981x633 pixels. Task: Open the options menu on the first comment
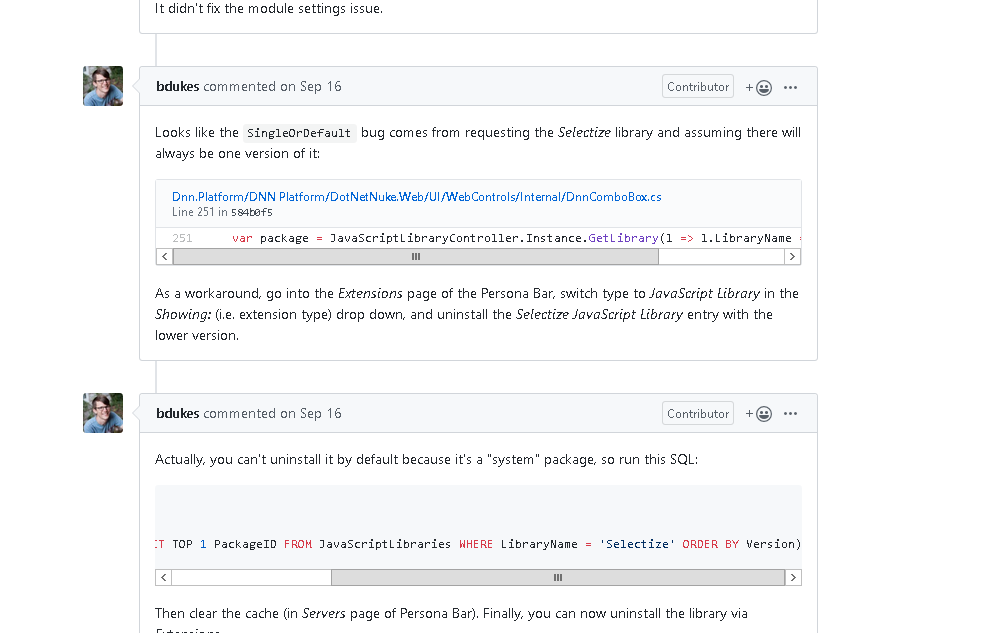(791, 87)
